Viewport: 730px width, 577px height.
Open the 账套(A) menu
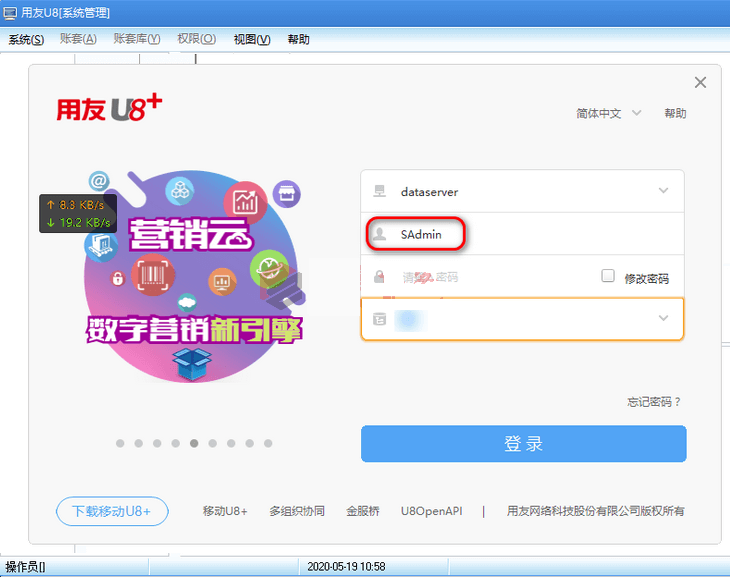coord(78,39)
